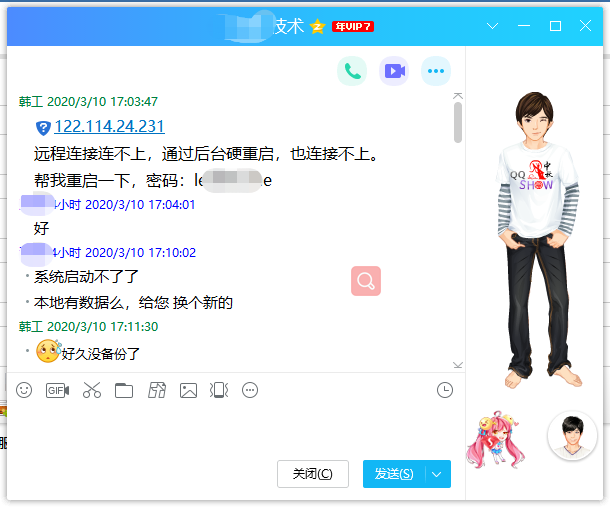Click the header timestamp 2020/3/10 17:10:02

140,253
